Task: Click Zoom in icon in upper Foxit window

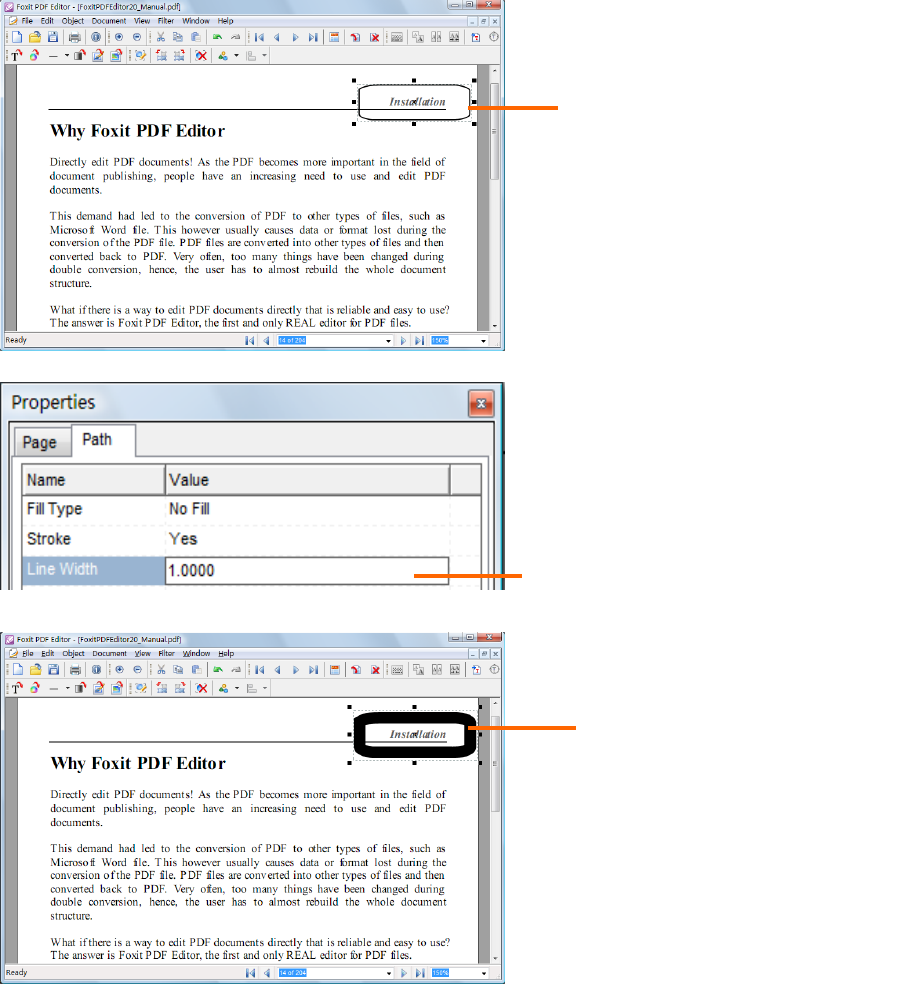Action: (119, 37)
